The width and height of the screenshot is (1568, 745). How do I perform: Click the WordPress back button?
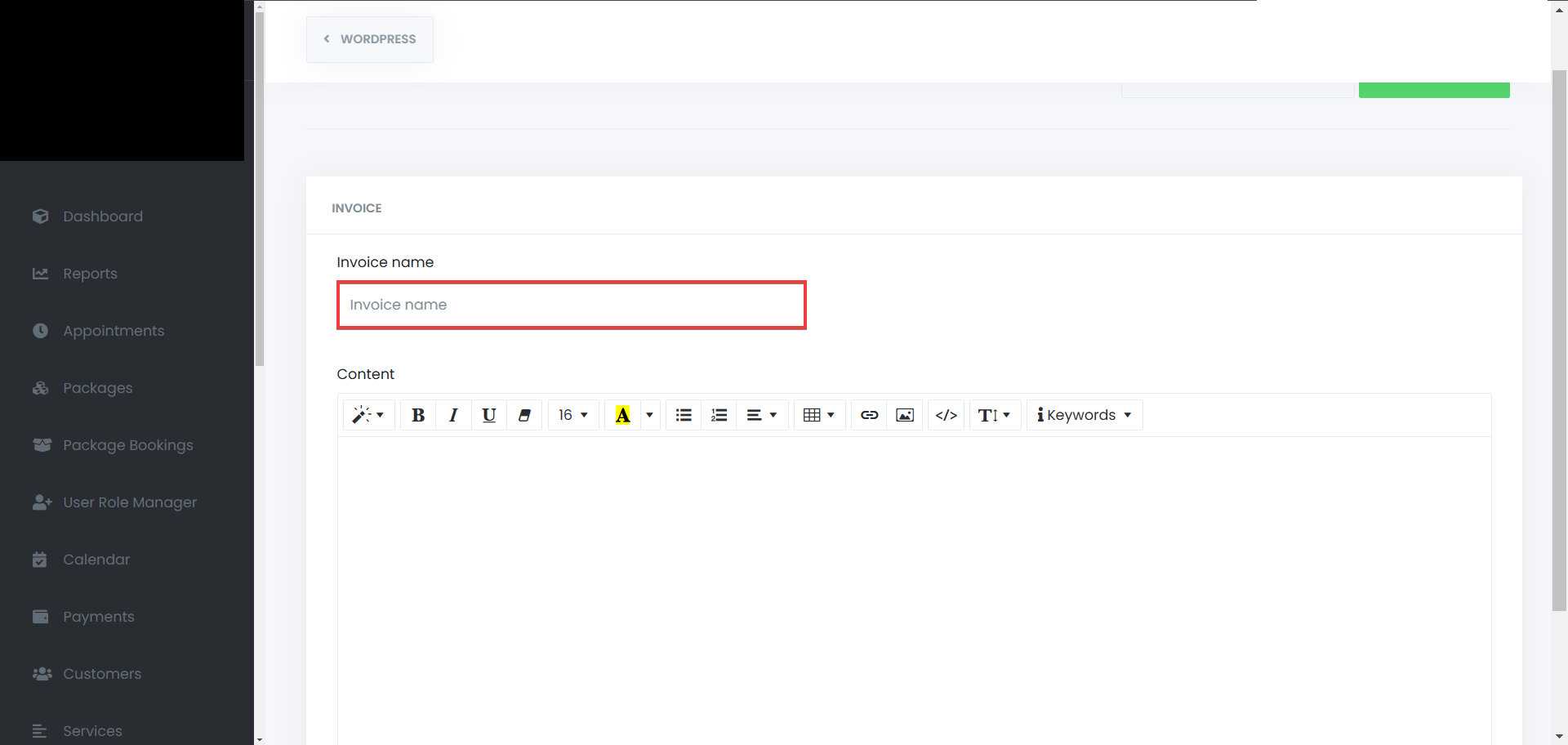[x=370, y=39]
